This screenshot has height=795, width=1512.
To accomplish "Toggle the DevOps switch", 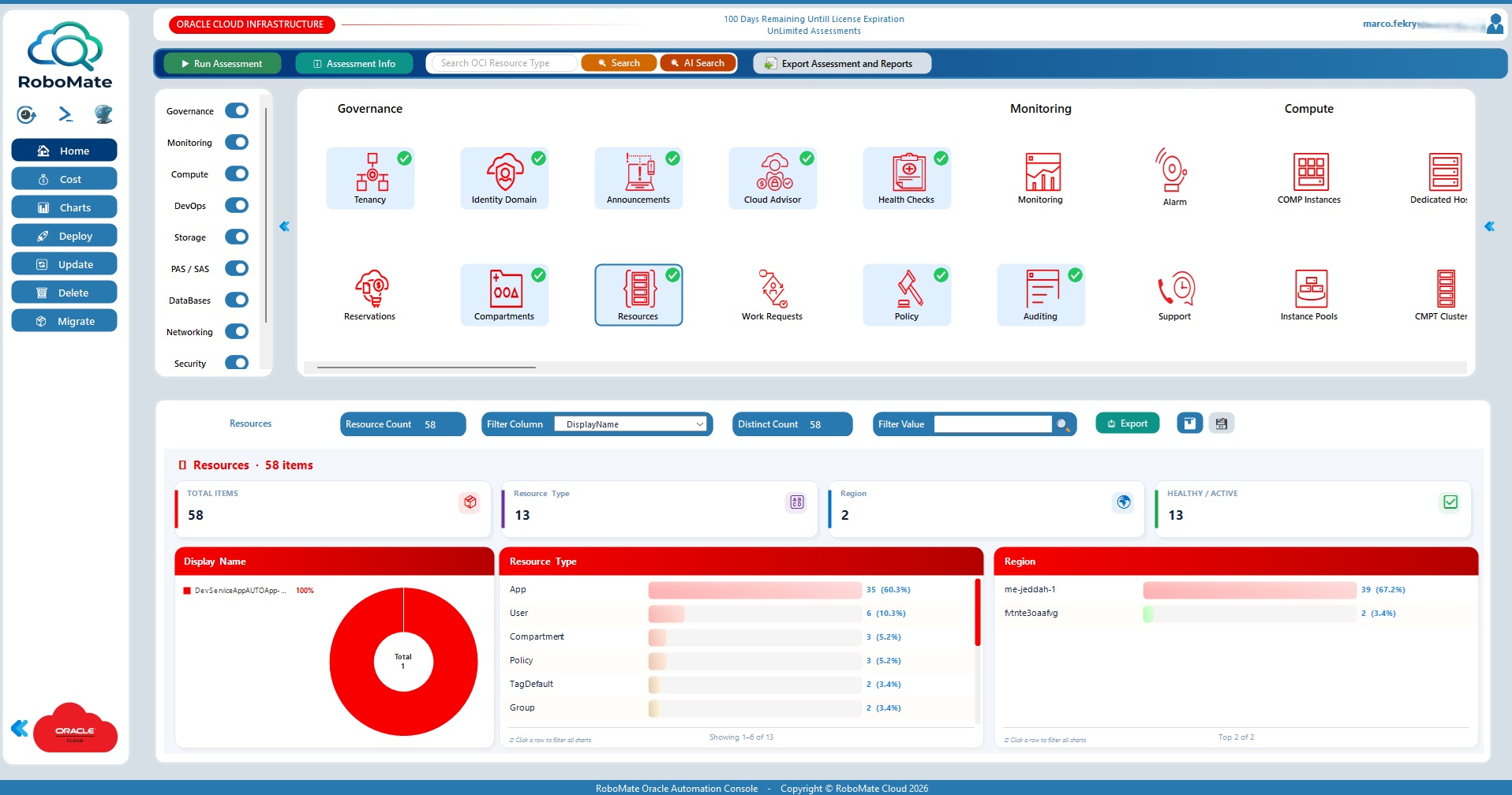I will 237,205.
